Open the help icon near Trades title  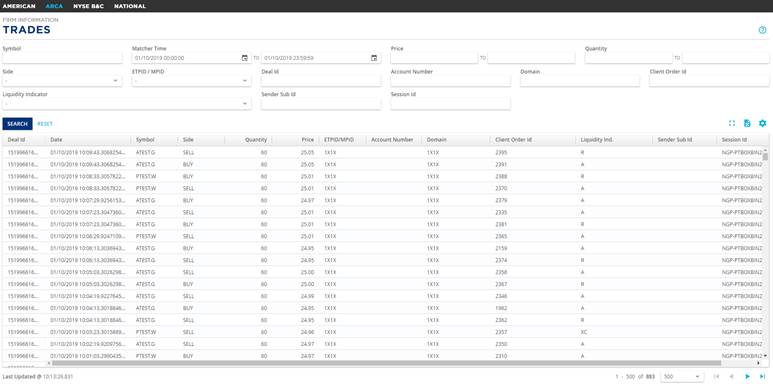(x=762, y=30)
